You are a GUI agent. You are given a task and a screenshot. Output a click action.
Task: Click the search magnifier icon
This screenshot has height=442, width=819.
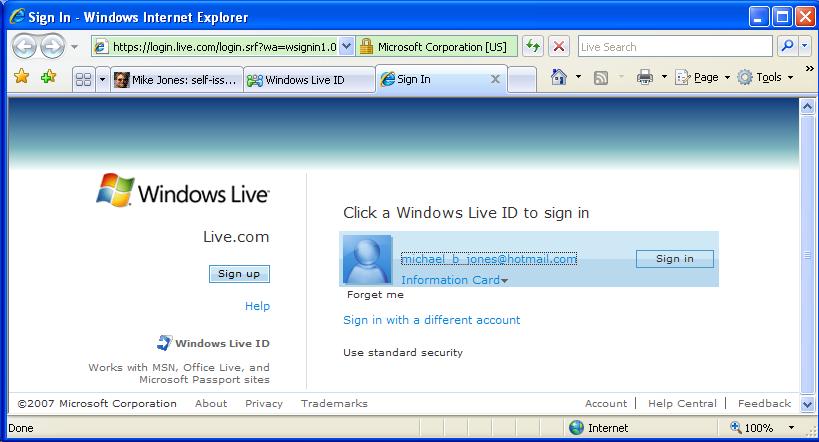pyautogui.click(x=787, y=47)
